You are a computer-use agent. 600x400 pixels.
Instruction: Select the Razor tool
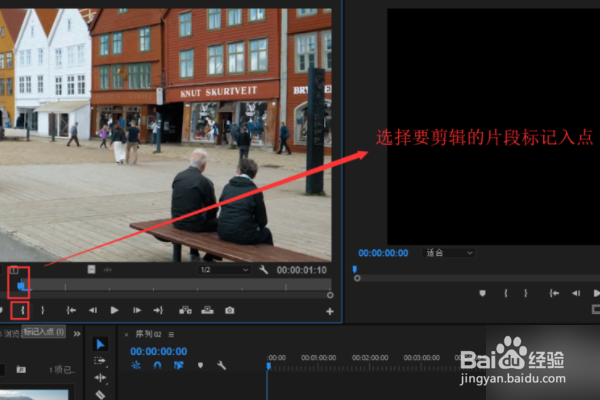(100, 394)
